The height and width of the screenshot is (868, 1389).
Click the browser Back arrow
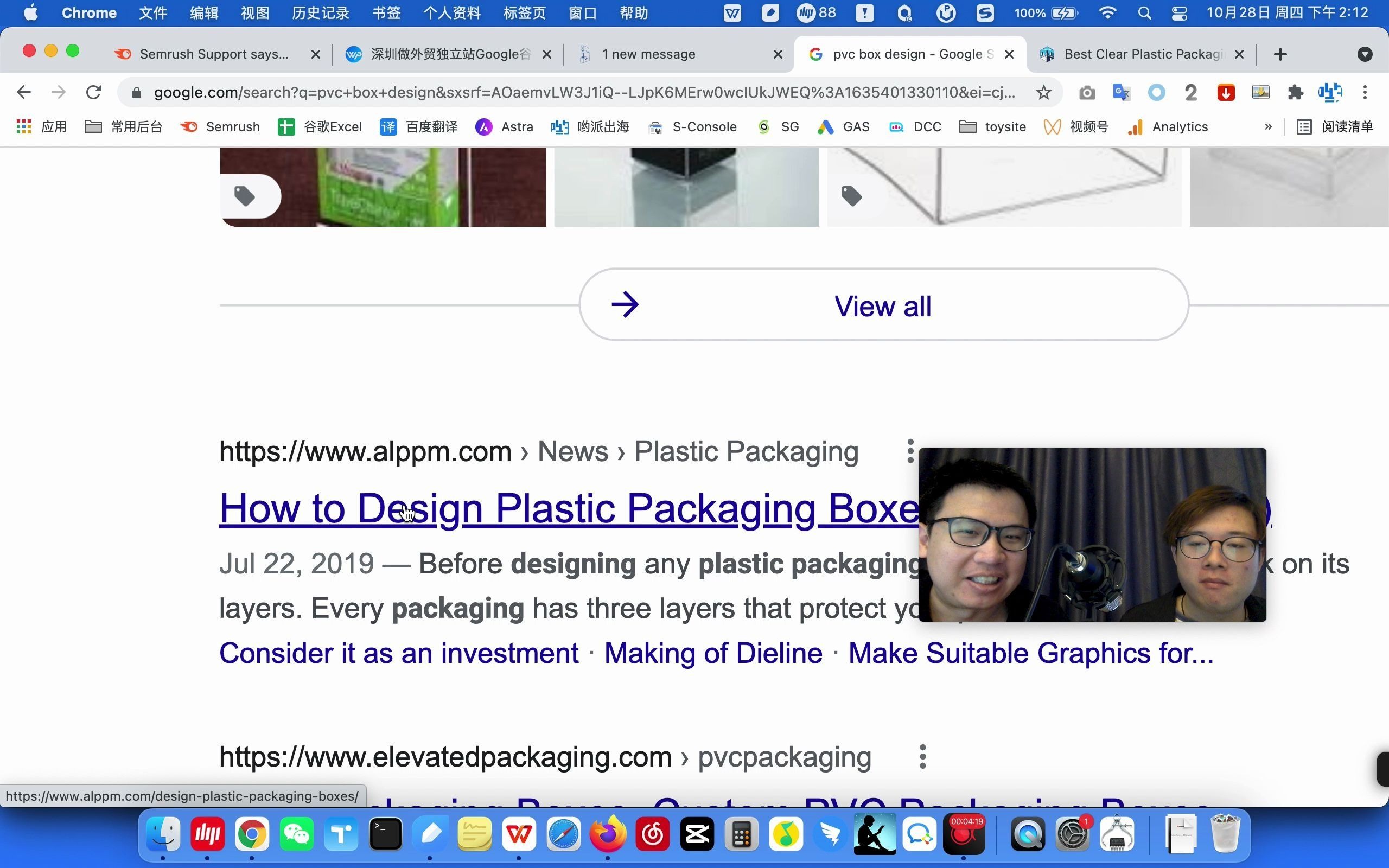23,92
